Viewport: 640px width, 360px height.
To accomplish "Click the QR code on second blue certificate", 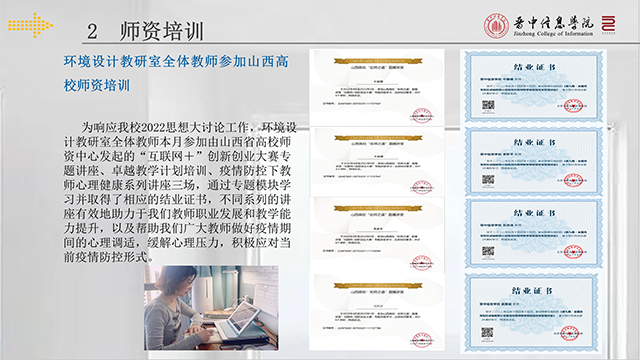I will tap(488, 180).
